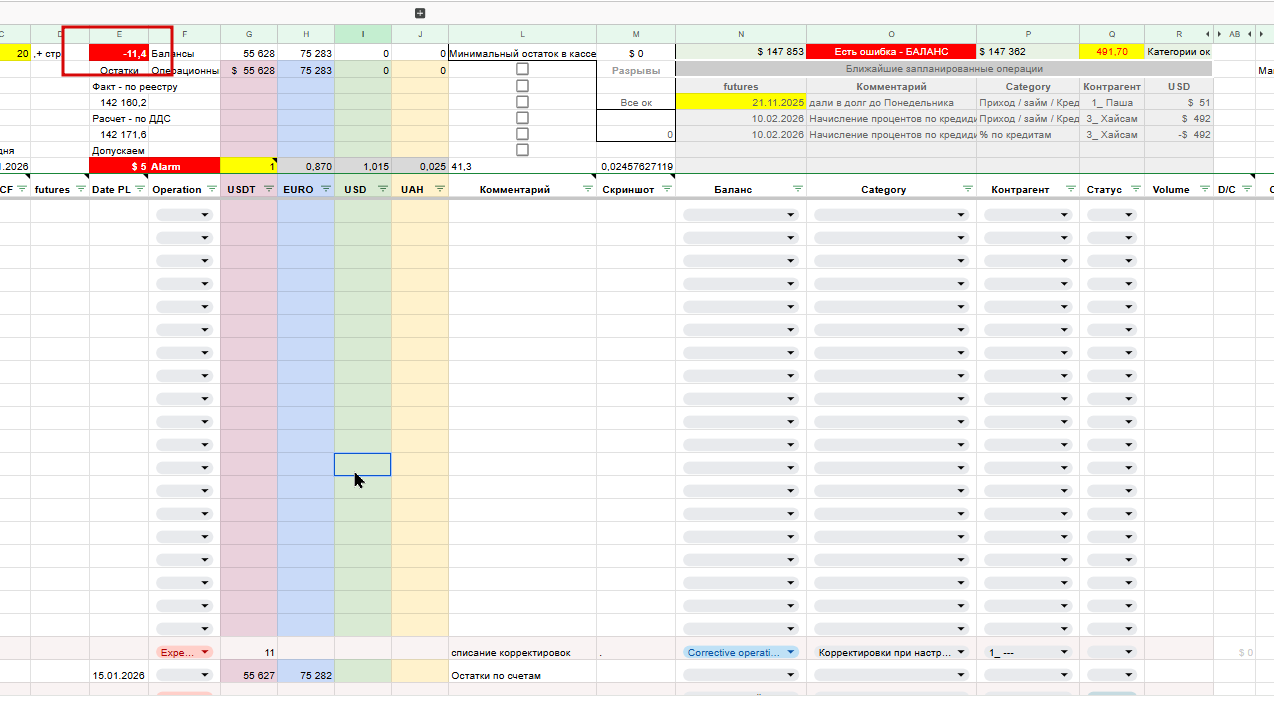This screenshot has height=702, width=1274.
Task: Open the Скриншот column filter icon
Action: coord(666,189)
